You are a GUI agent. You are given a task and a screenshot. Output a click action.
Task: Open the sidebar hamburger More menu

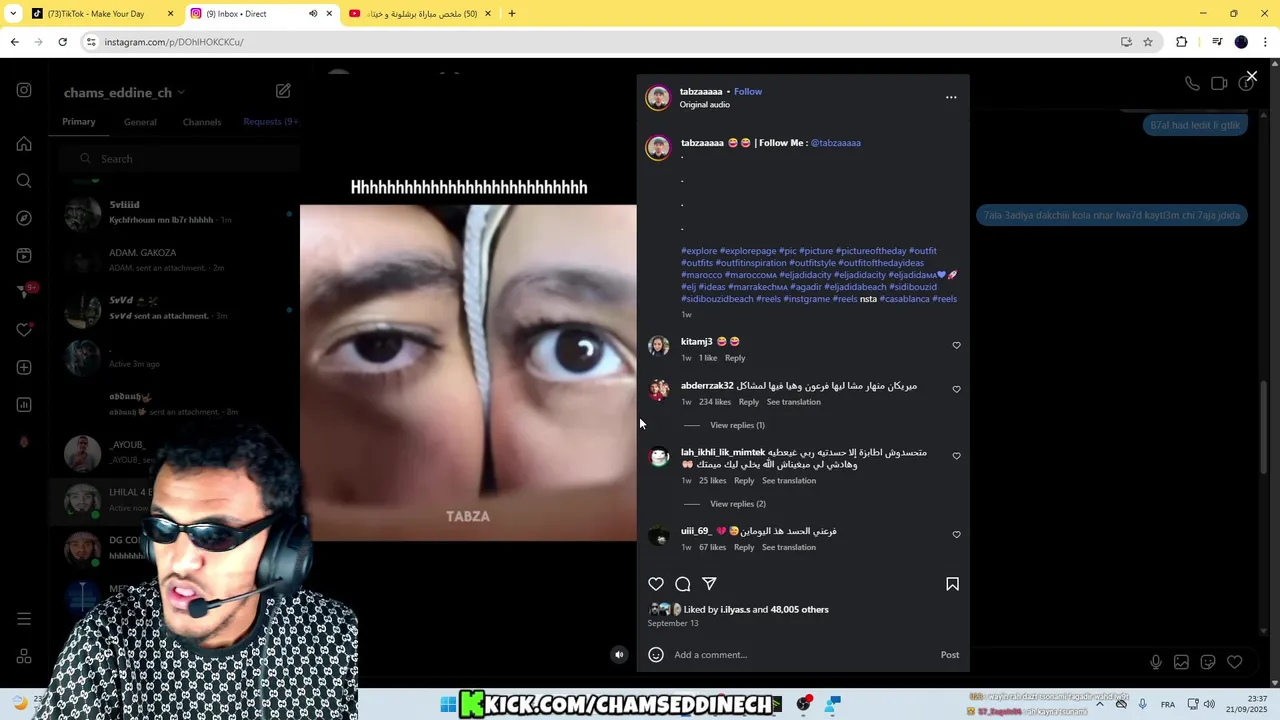24,619
